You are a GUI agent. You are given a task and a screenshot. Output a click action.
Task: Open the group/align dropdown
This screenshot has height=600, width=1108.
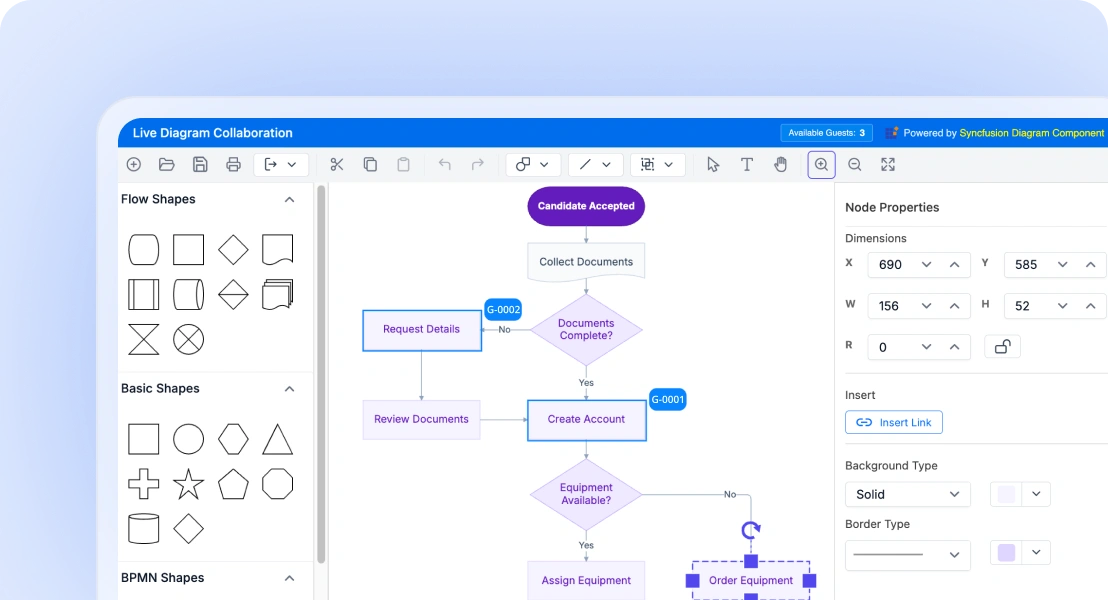657,165
